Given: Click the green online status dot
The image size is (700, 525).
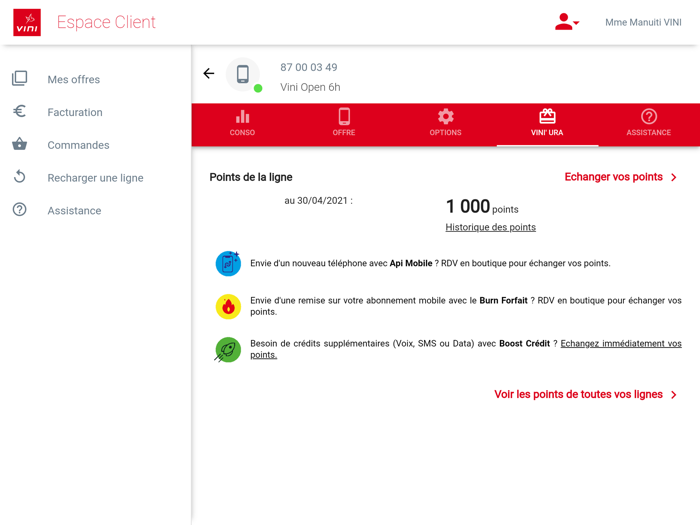Looking at the screenshot, I should (258, 88).
